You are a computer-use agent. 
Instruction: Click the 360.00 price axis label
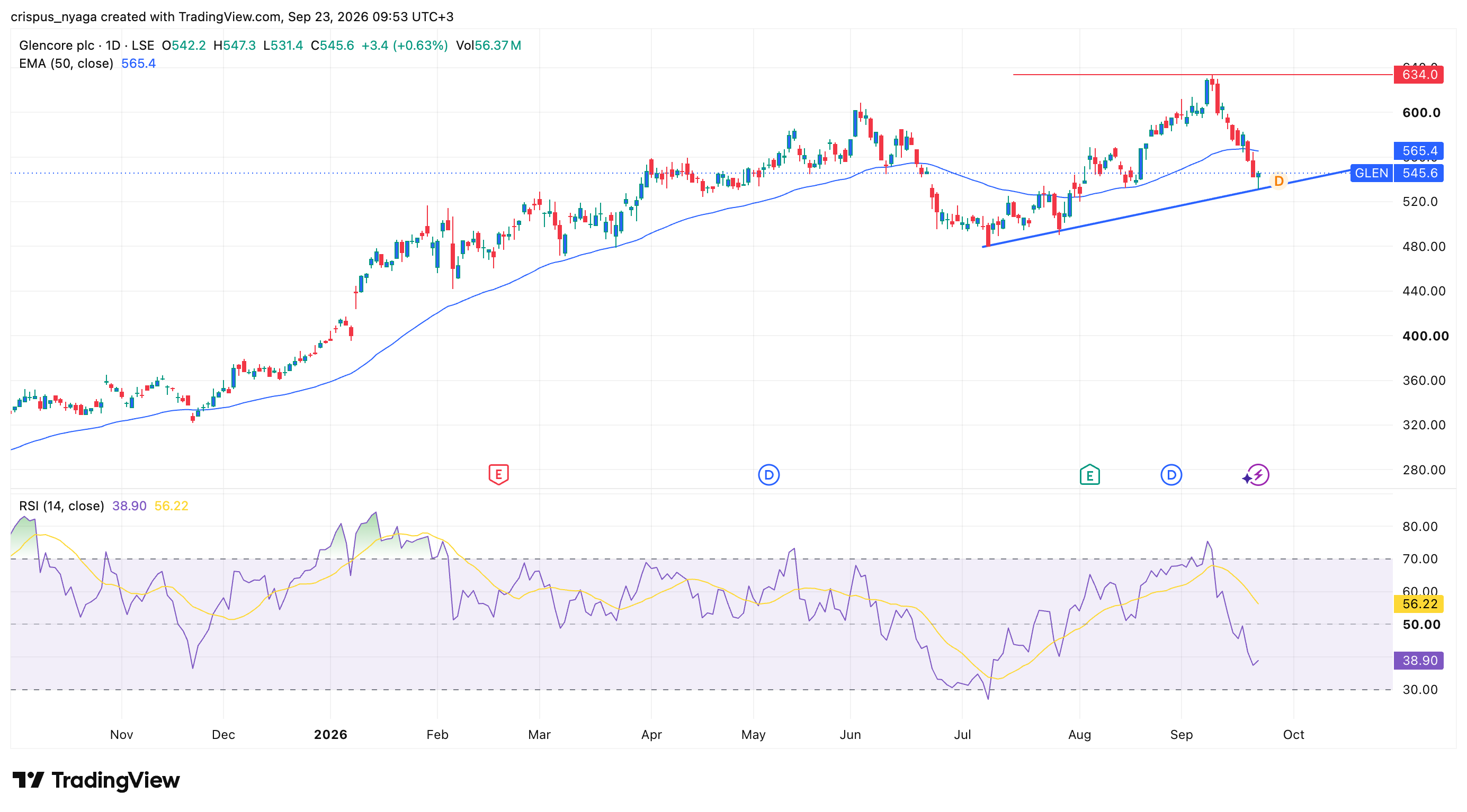[1424, 380]
